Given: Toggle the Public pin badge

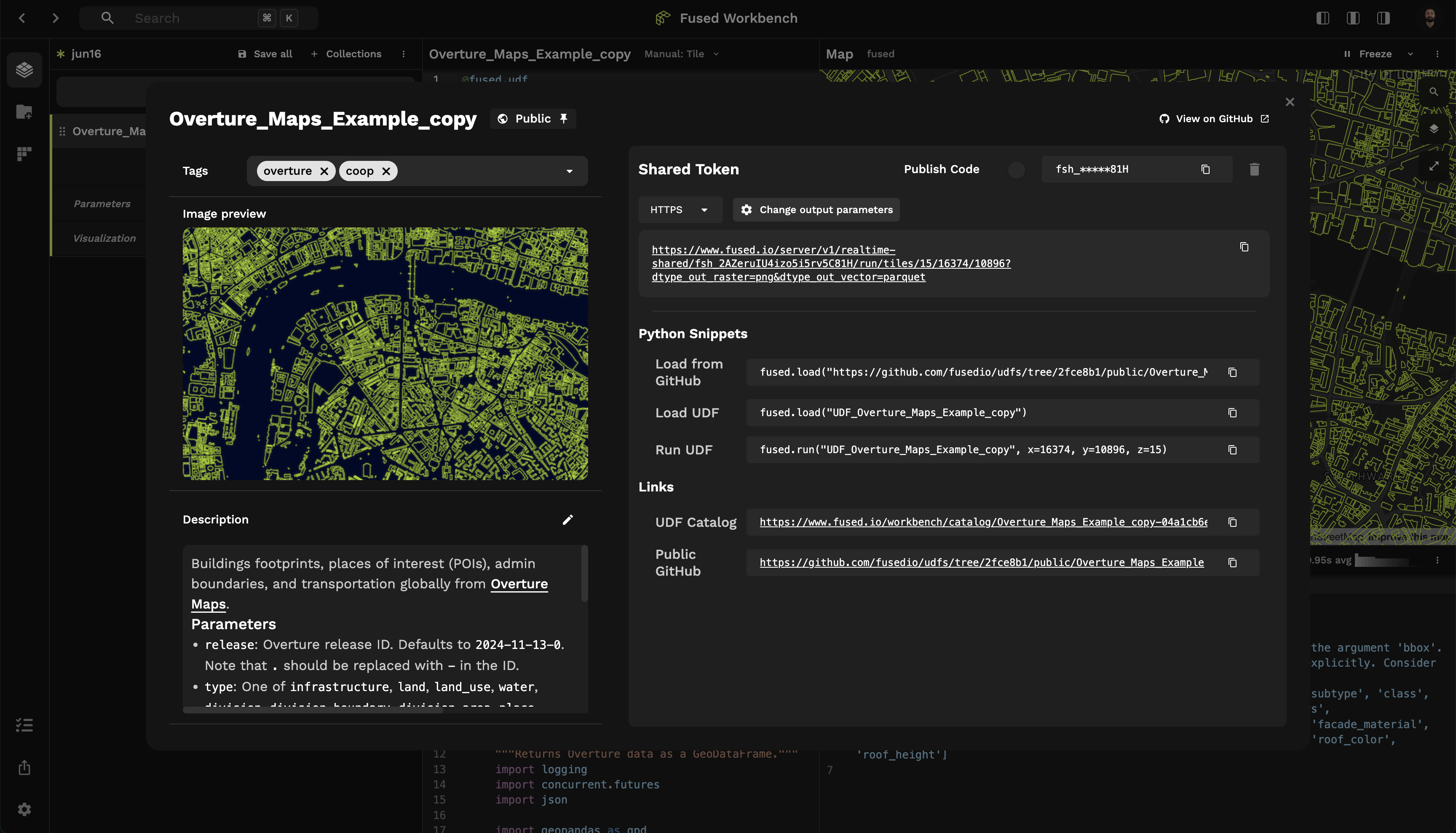Looking at the screenshot, I should click(533, 119).
